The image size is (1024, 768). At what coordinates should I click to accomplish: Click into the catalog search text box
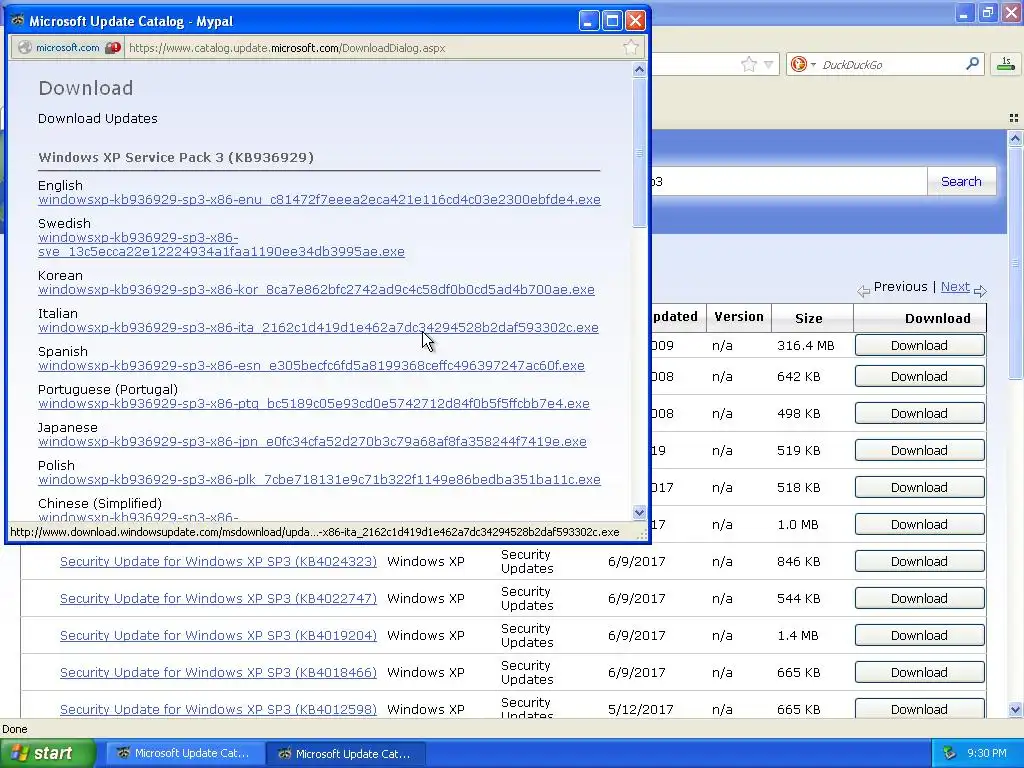[x=789, y=182]
